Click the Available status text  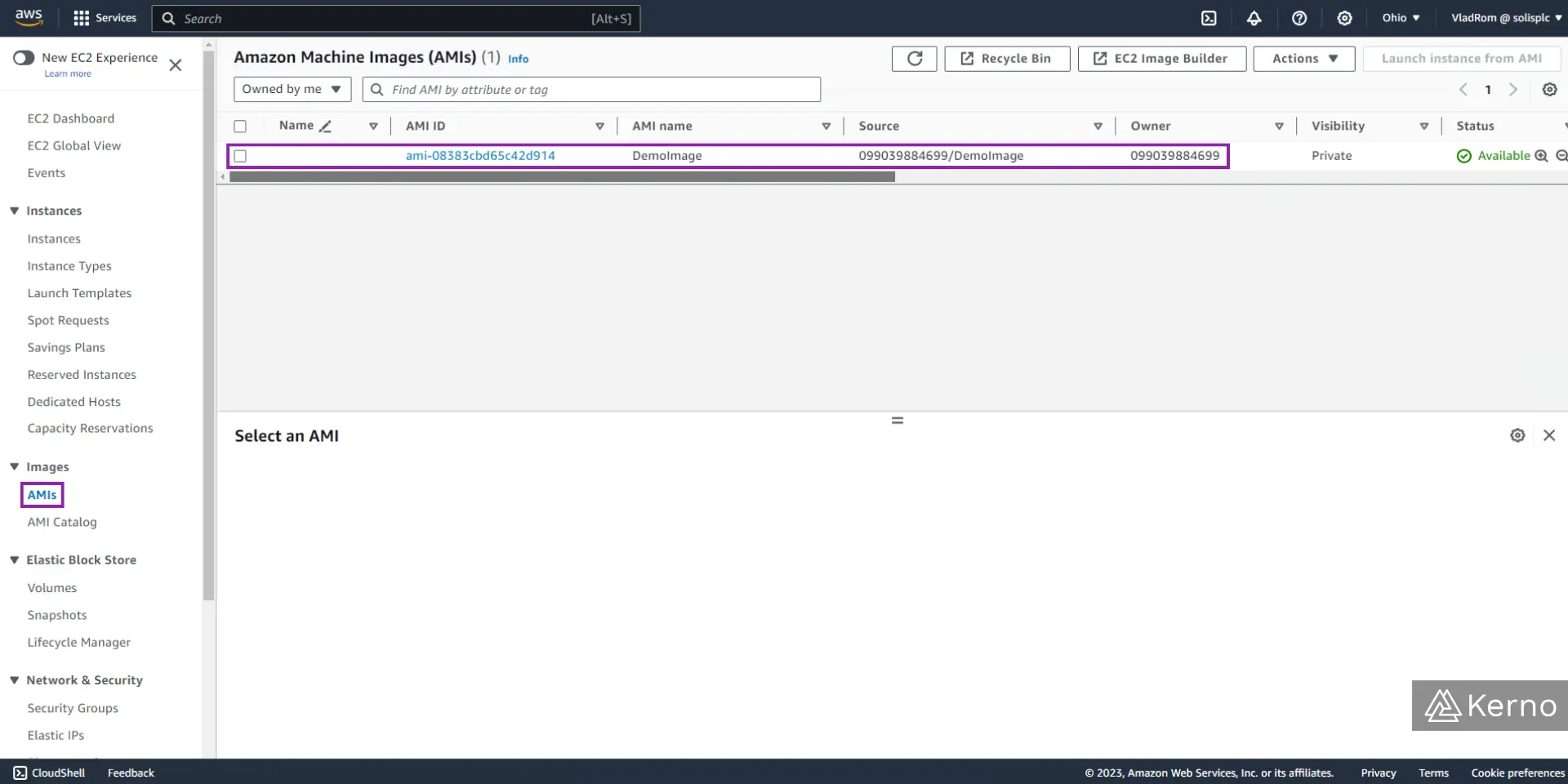(x=1503, y=155)
